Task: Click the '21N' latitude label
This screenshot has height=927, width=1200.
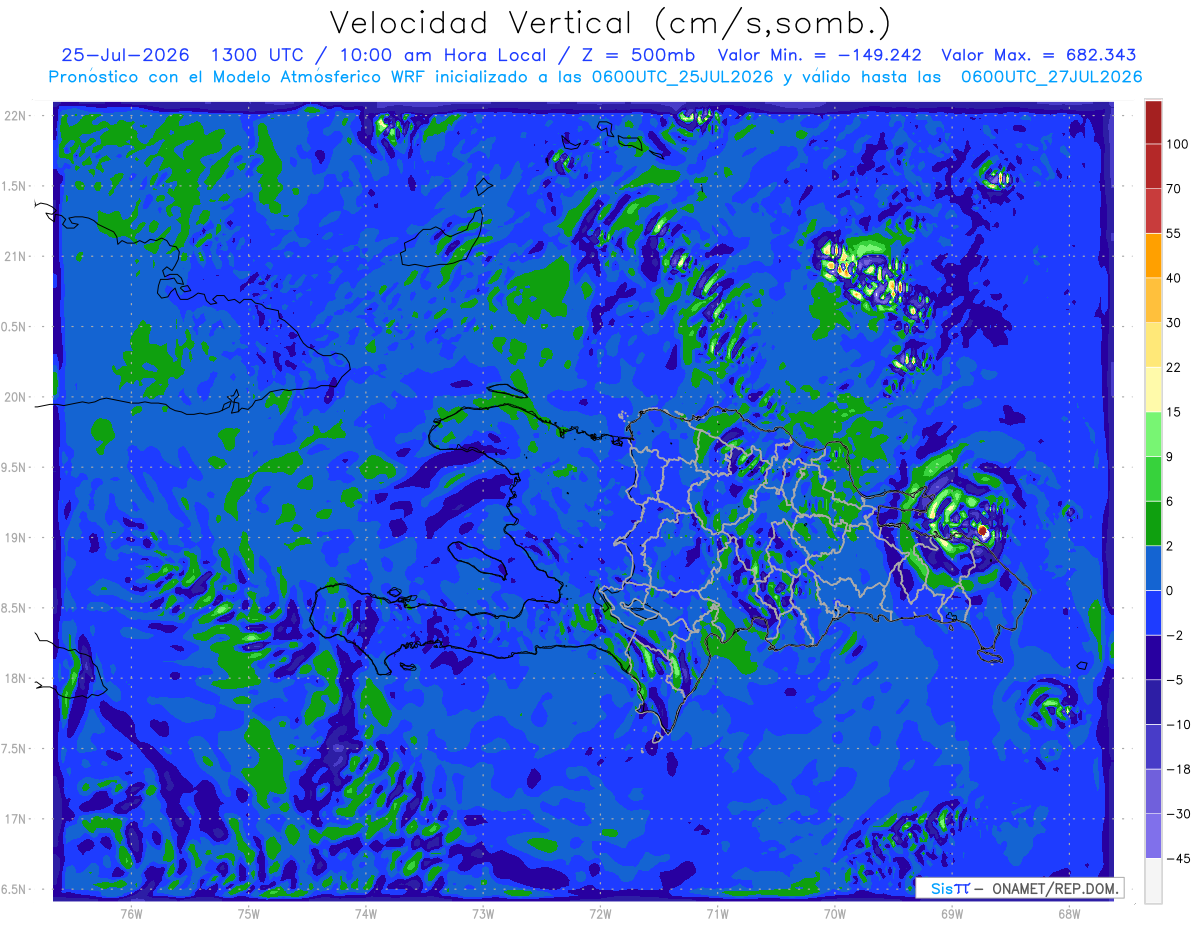Action: tap(15, 257)
